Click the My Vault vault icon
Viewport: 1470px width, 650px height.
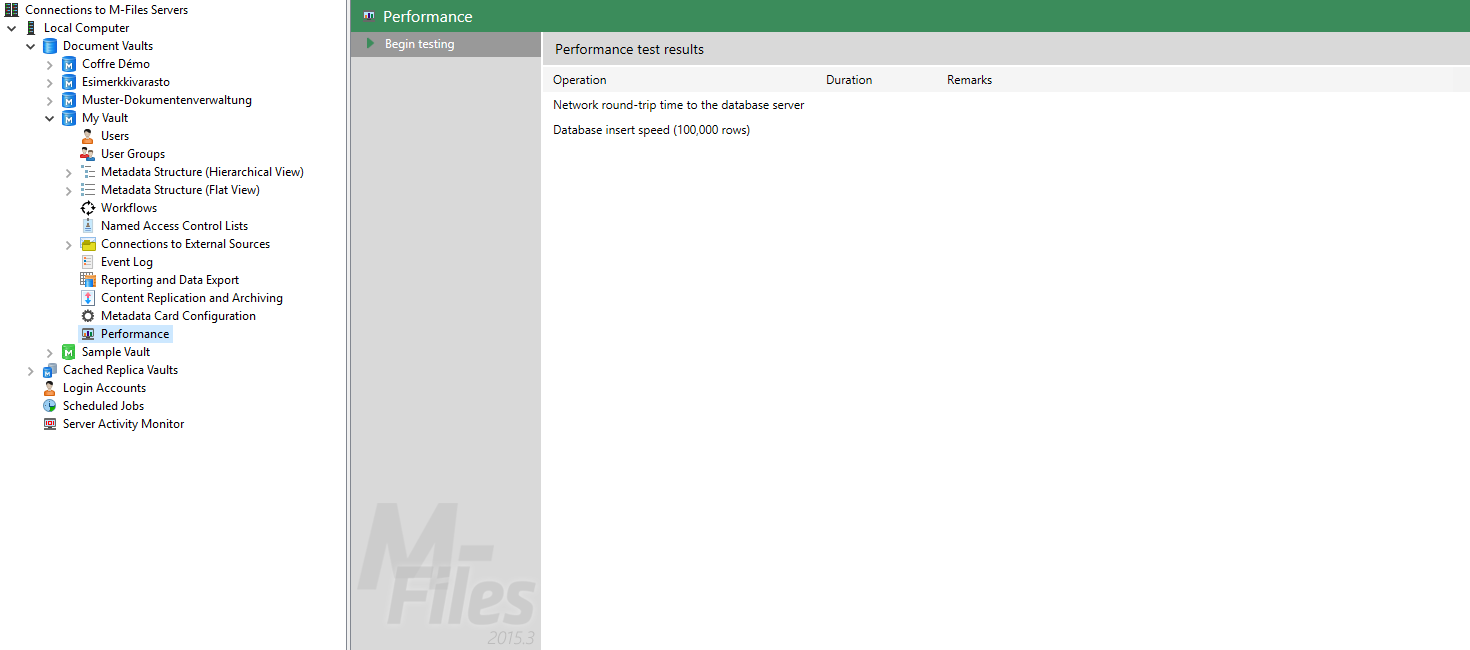69,118
